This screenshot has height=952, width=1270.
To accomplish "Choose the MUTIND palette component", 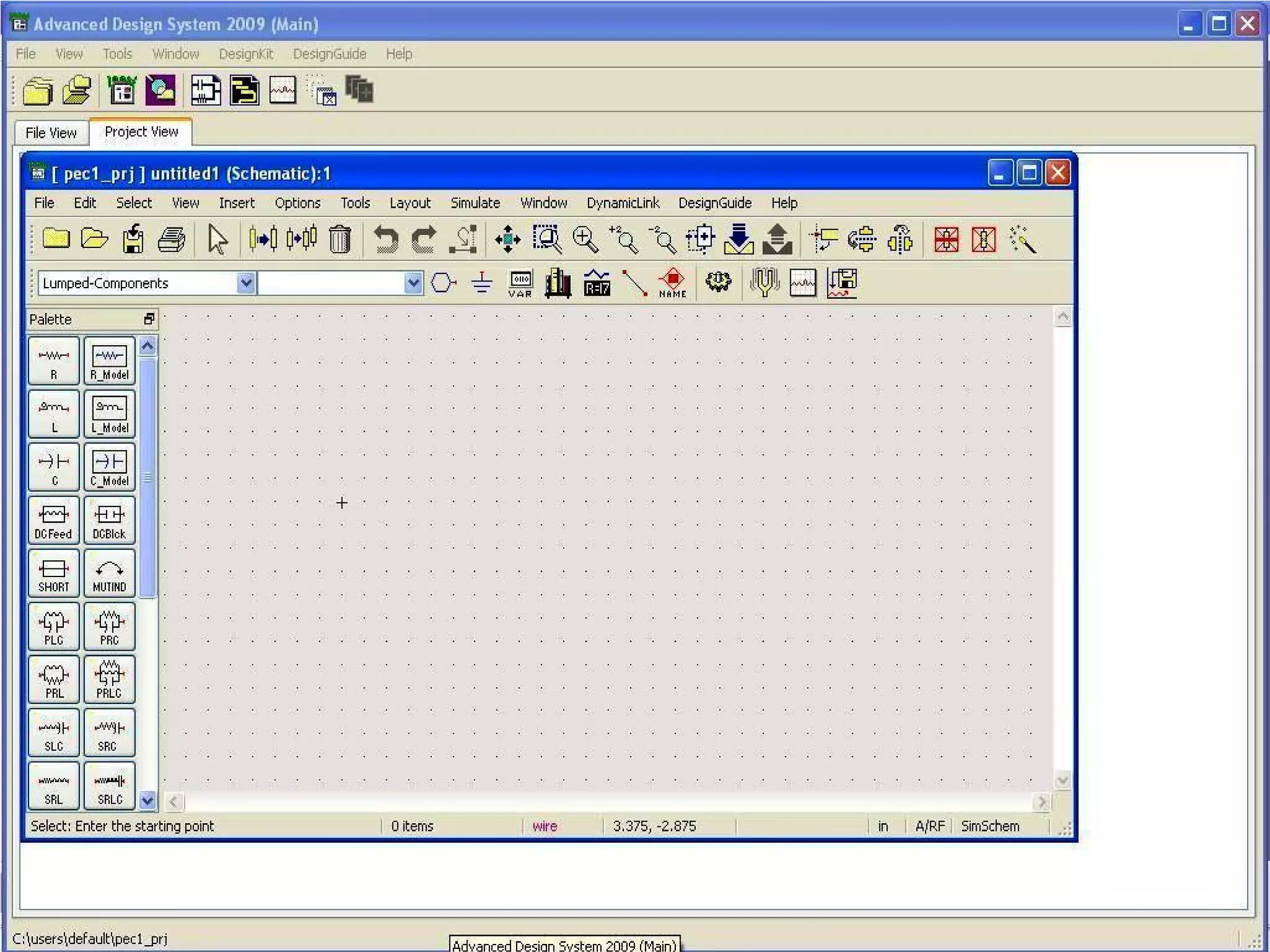I will coord(109,574).
